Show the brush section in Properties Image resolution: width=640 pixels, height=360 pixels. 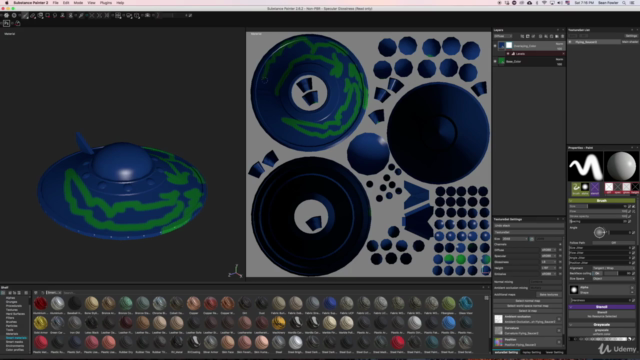(x=576, y=188)
